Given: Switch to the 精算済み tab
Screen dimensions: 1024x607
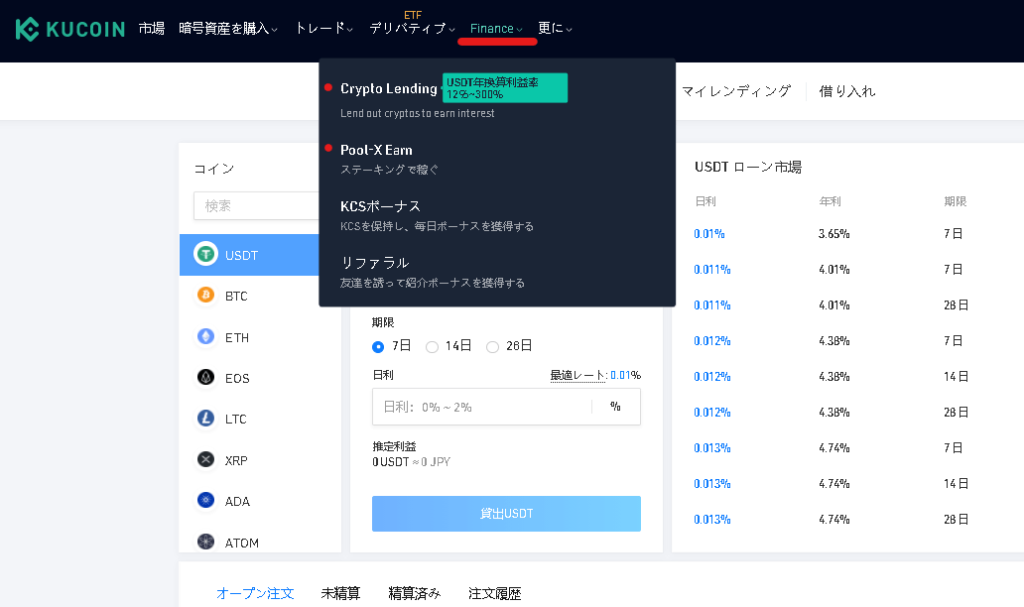Looking at the screenshot, I should click(415, 593).
